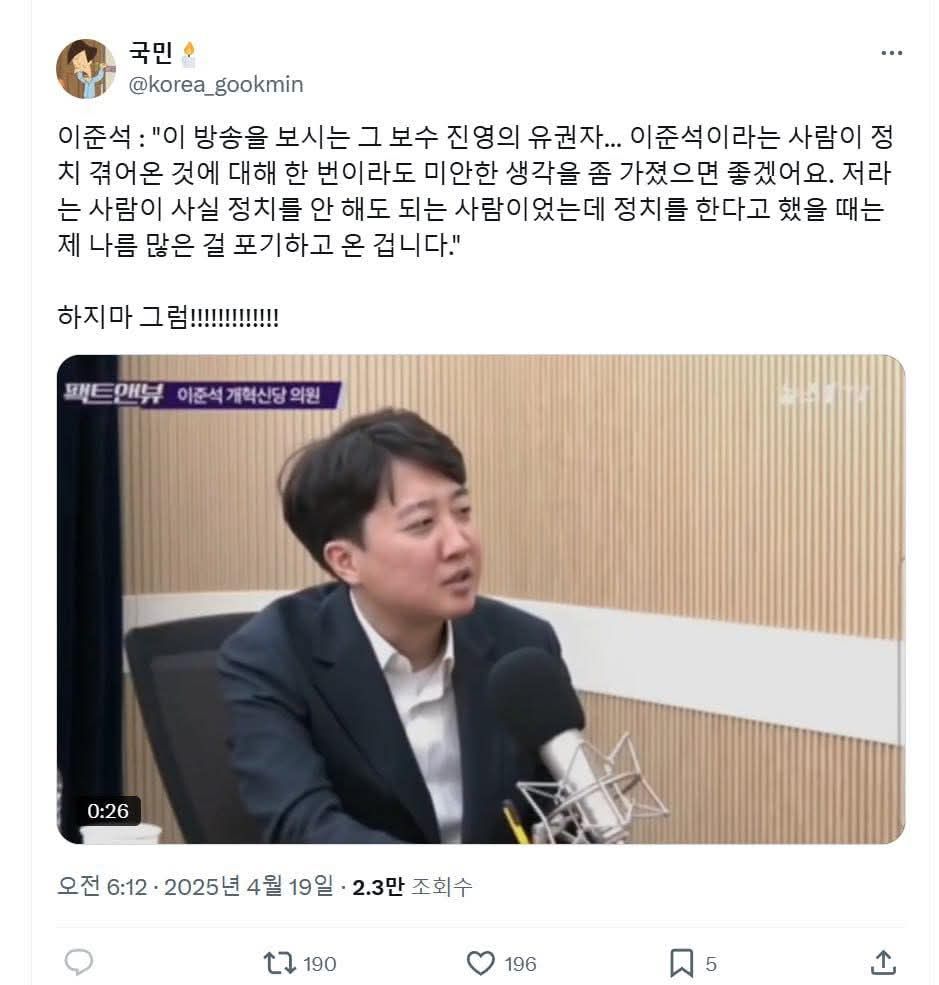Open the 국민 profile avatar picture

click(x=86, y=69)
